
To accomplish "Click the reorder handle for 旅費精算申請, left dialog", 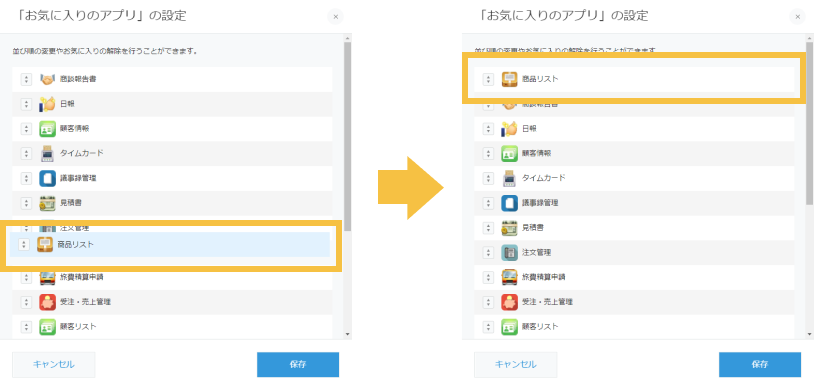I will tap(26, 277).
